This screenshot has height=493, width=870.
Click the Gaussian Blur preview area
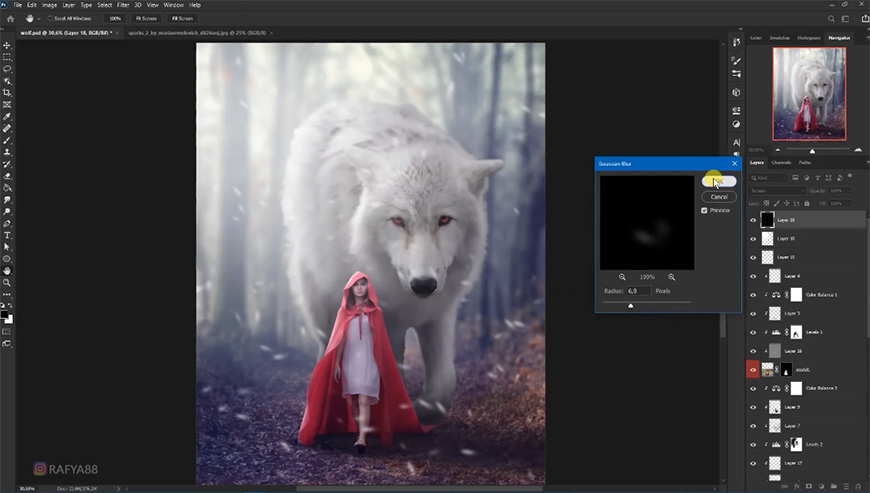[647, 222]
